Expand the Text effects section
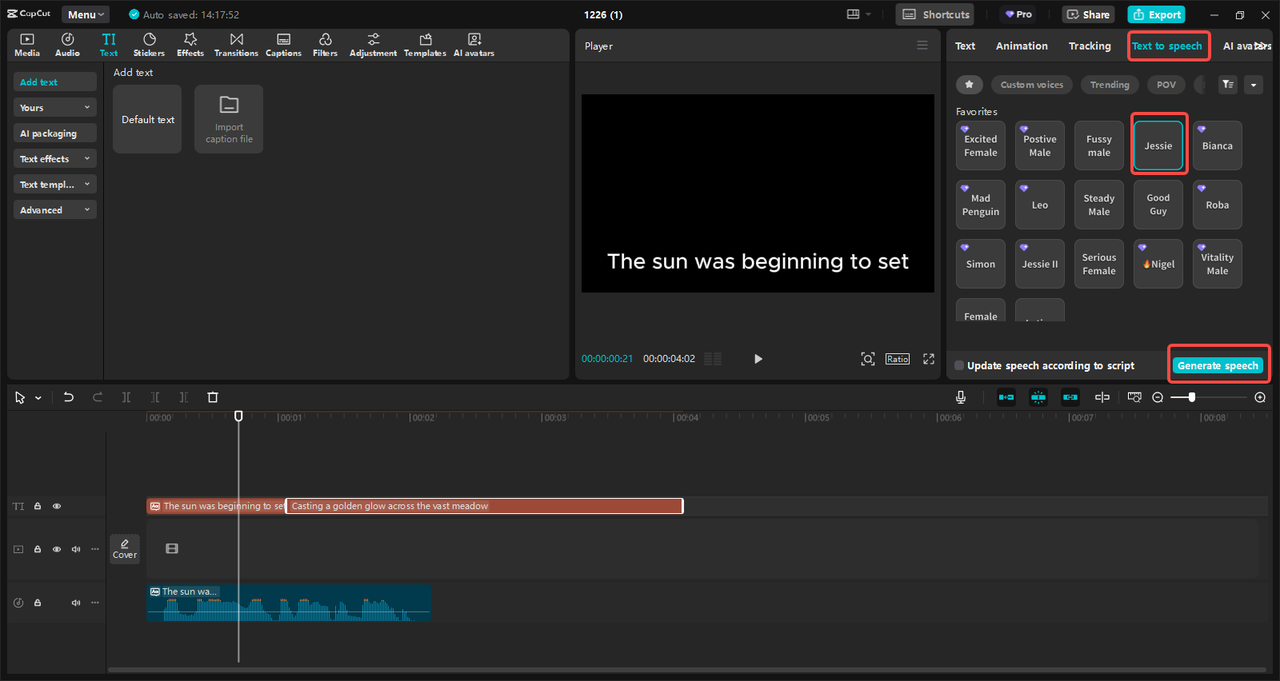This screenshot has width=1280, height=681. point(55,159)
